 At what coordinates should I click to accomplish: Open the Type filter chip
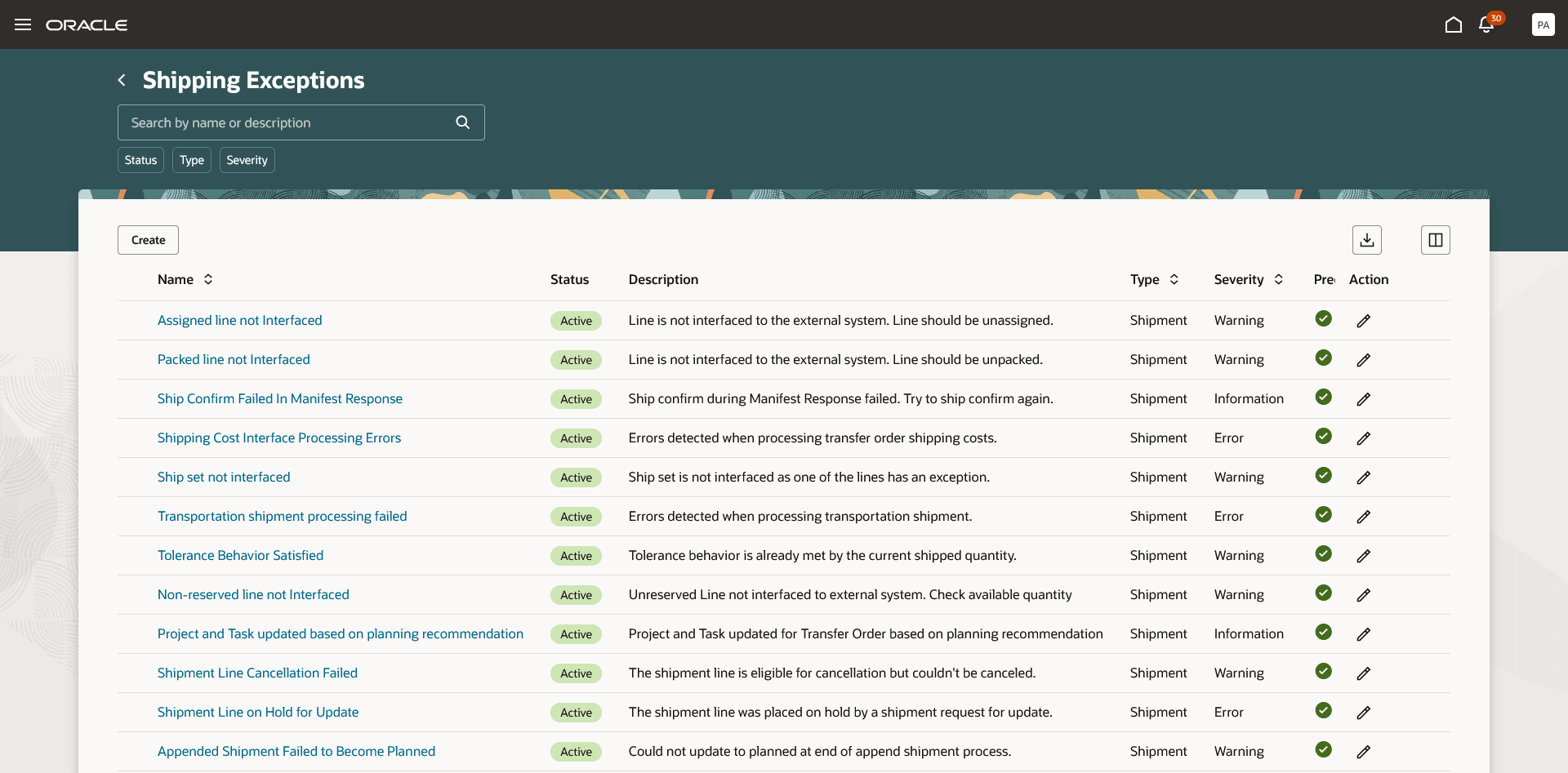pyautogui.click(x=192, y=160)
